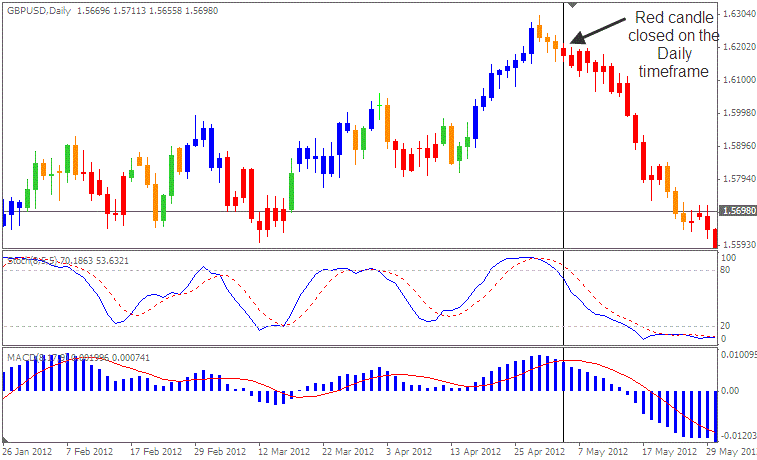Viewport: 757px width, 460px height.
Task: Click the MACD 0.00 level label
Action: point(730,390)
